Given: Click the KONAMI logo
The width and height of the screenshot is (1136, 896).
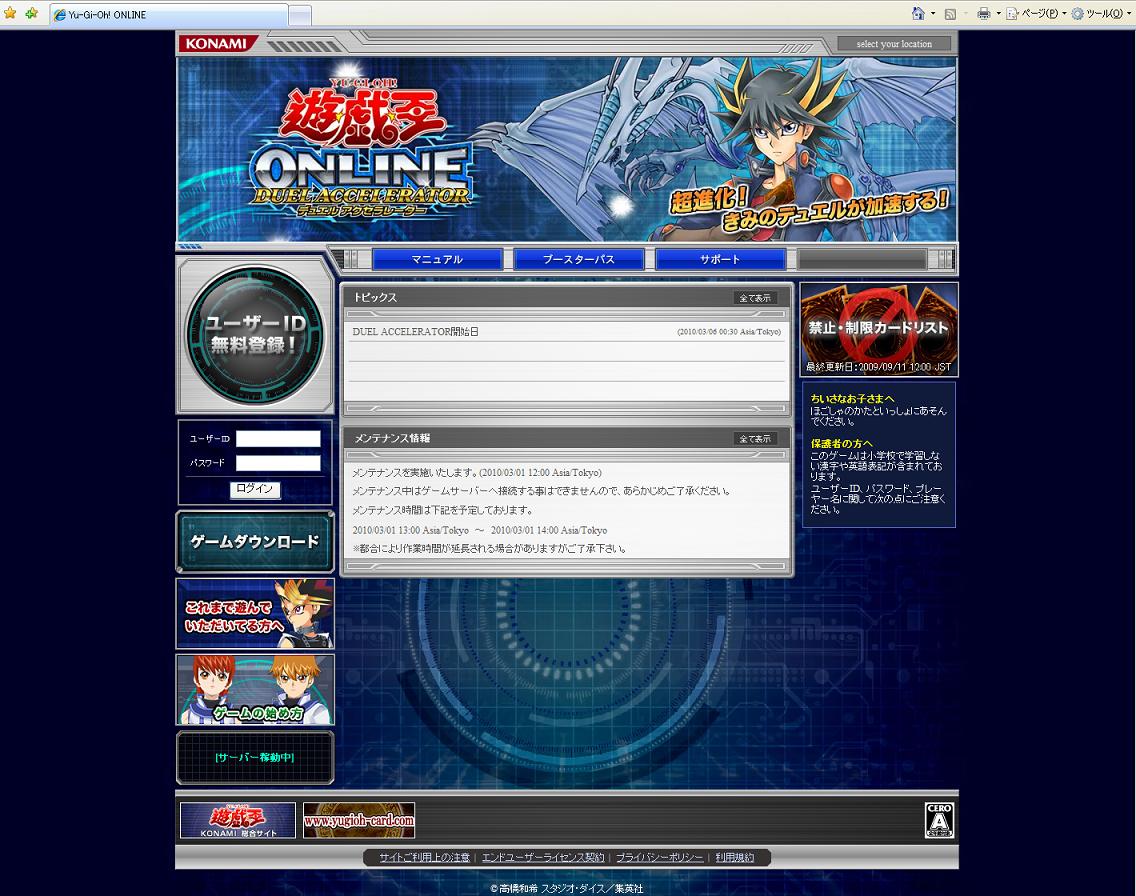Looking at the screenshot, I should pos(216,43).
